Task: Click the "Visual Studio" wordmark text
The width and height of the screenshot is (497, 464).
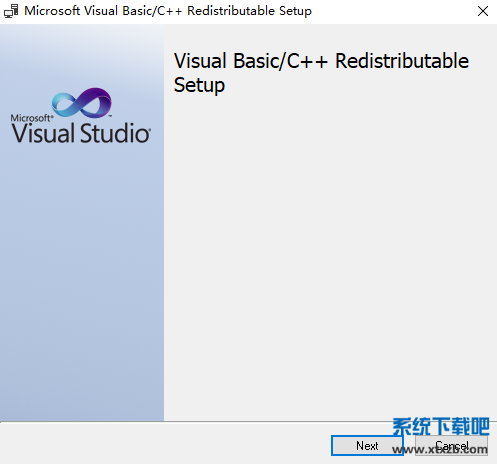Action: coord(81,133)
